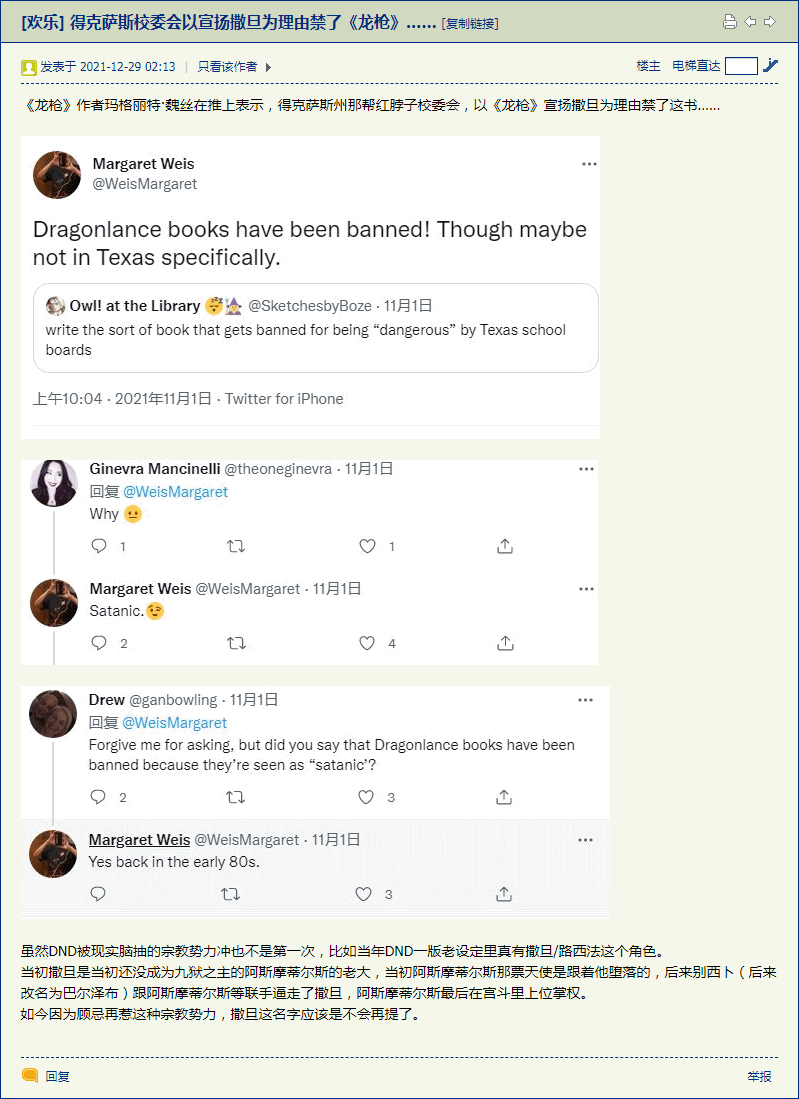
Task: Expand 只看该作者 arrow
Action: pos(268,67)
